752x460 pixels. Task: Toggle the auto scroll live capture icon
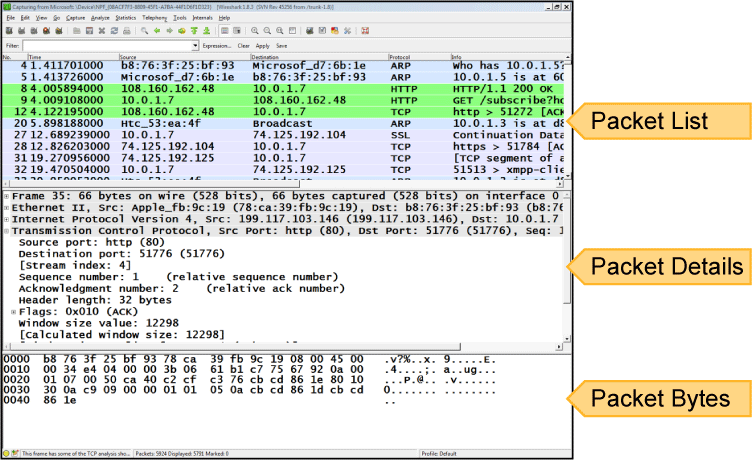239,31
